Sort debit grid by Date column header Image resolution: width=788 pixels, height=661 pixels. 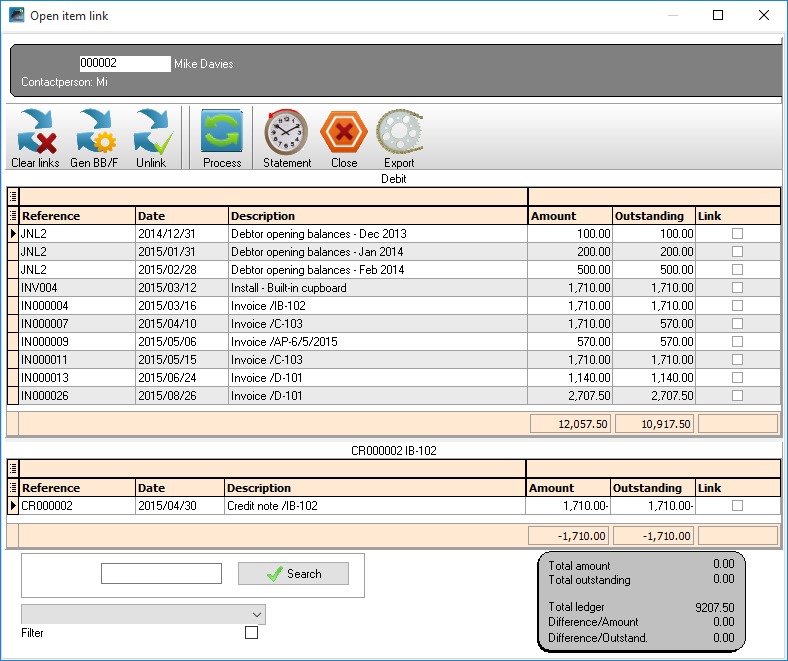tap(182, 216)
